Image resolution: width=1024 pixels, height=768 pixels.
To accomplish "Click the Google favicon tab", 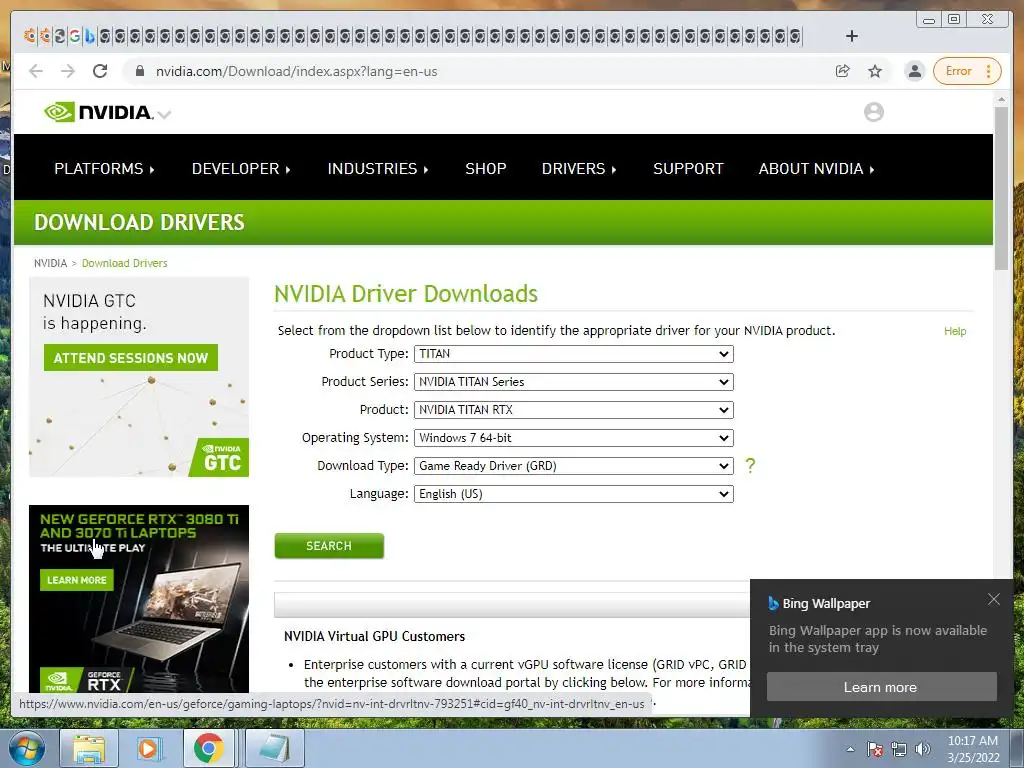I will [74, 36].
